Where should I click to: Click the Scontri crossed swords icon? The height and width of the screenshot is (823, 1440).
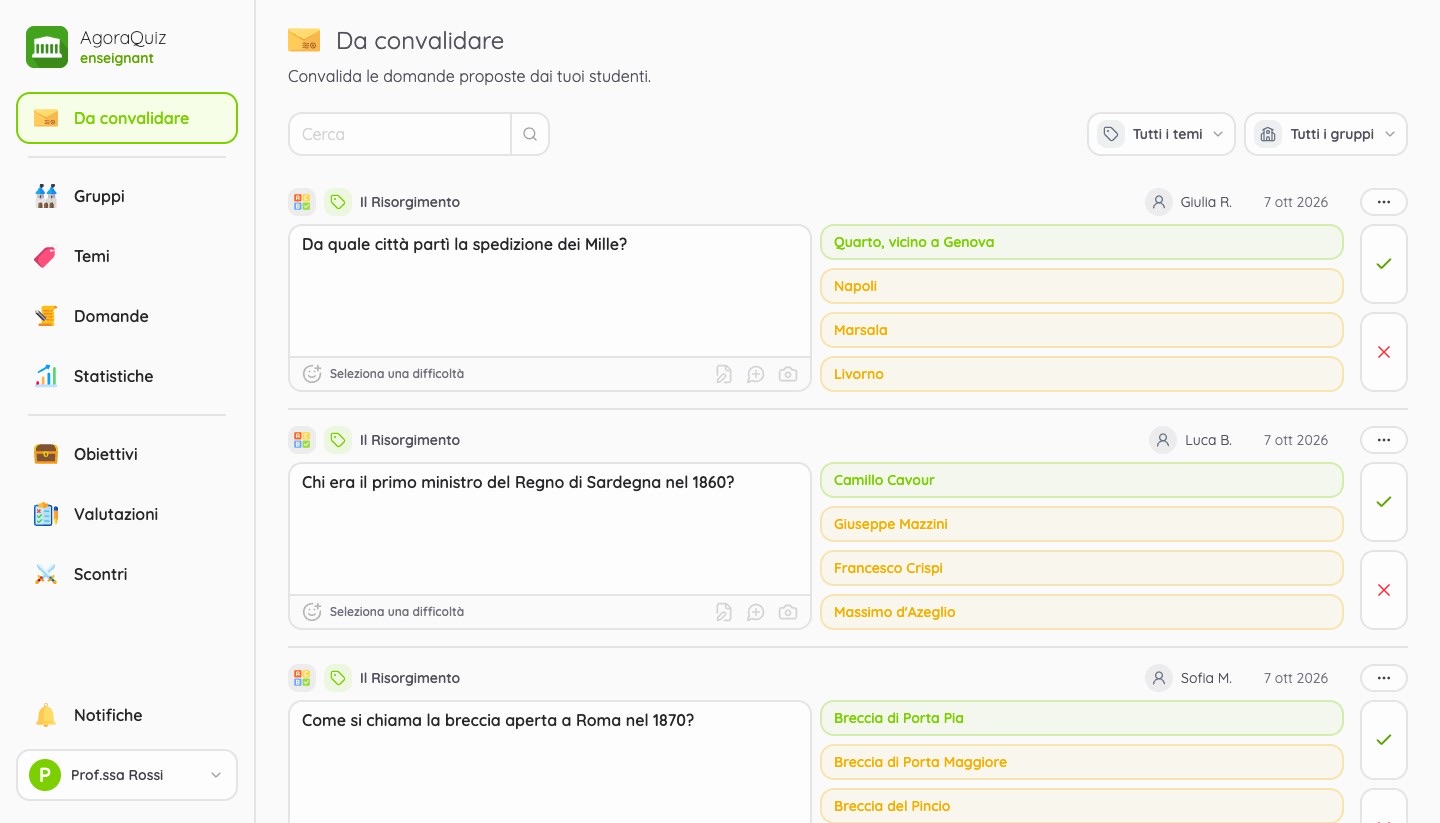[46, 574]
